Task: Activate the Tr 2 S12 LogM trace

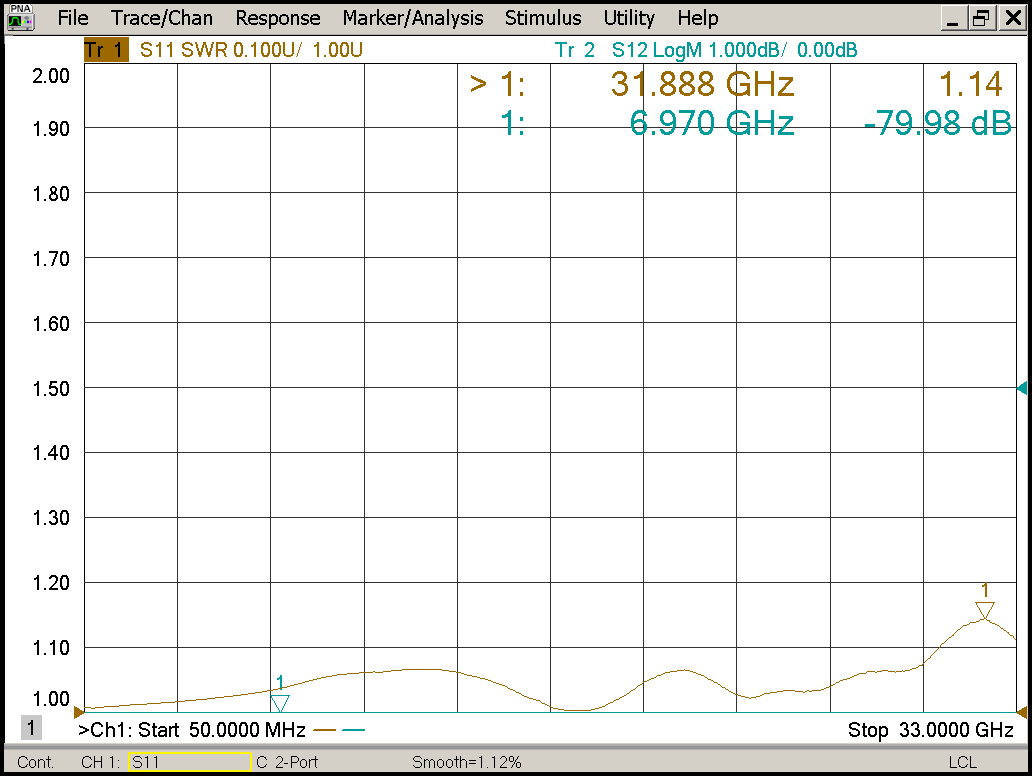Action: 705,50
